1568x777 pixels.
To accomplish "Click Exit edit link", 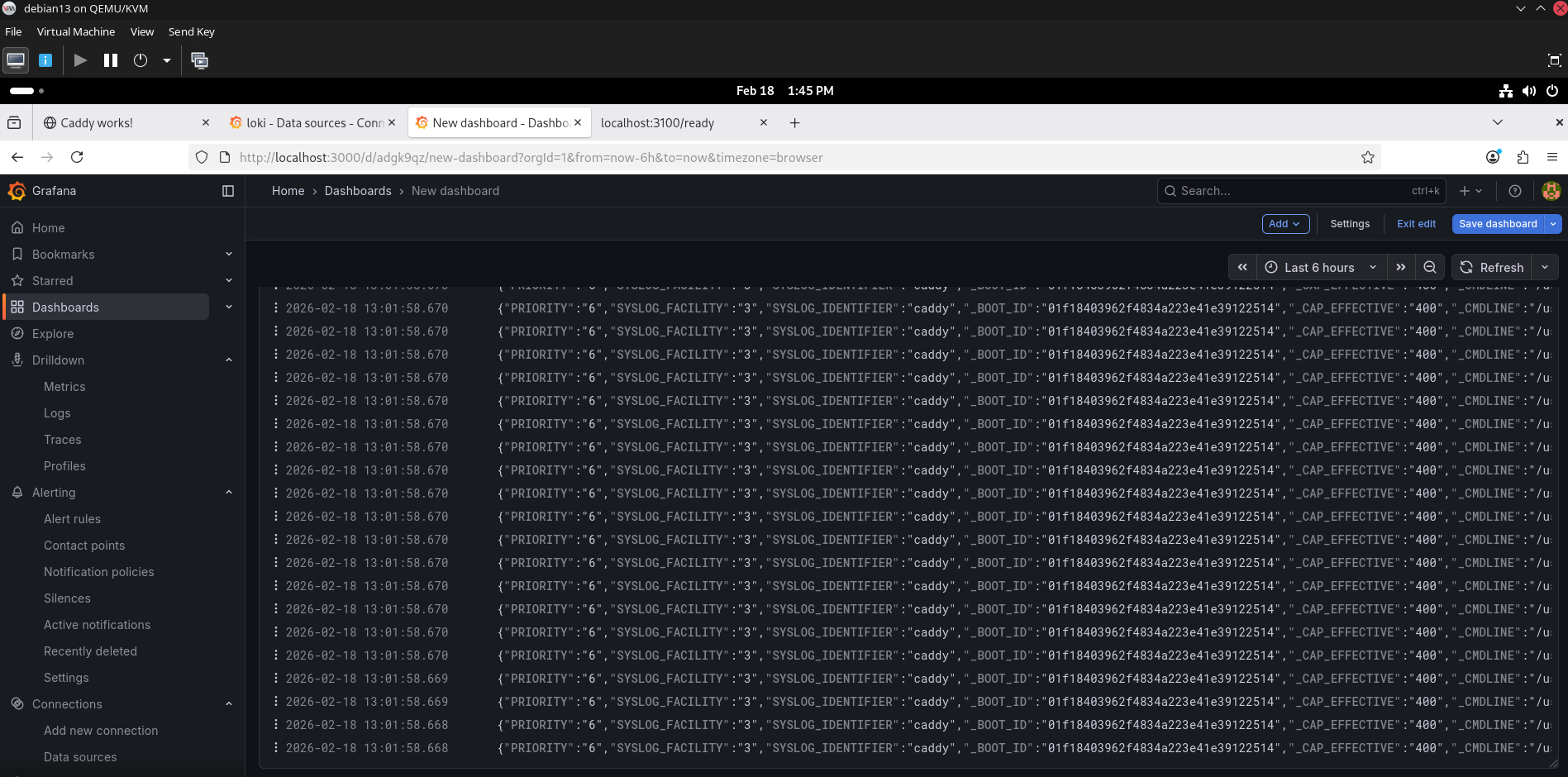I will point(1416,224).
